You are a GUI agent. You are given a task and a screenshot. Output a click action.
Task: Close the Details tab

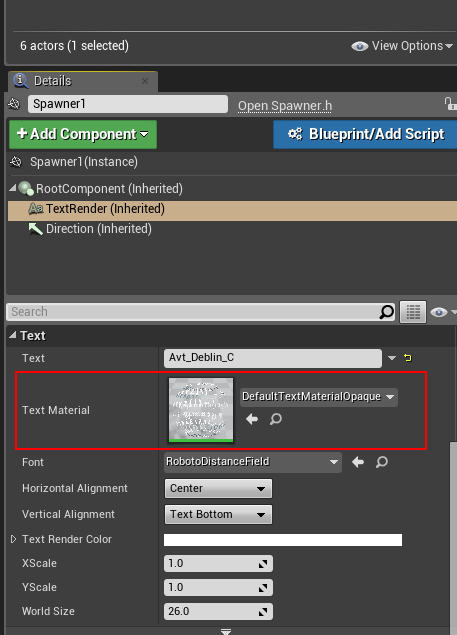(145, 81)
